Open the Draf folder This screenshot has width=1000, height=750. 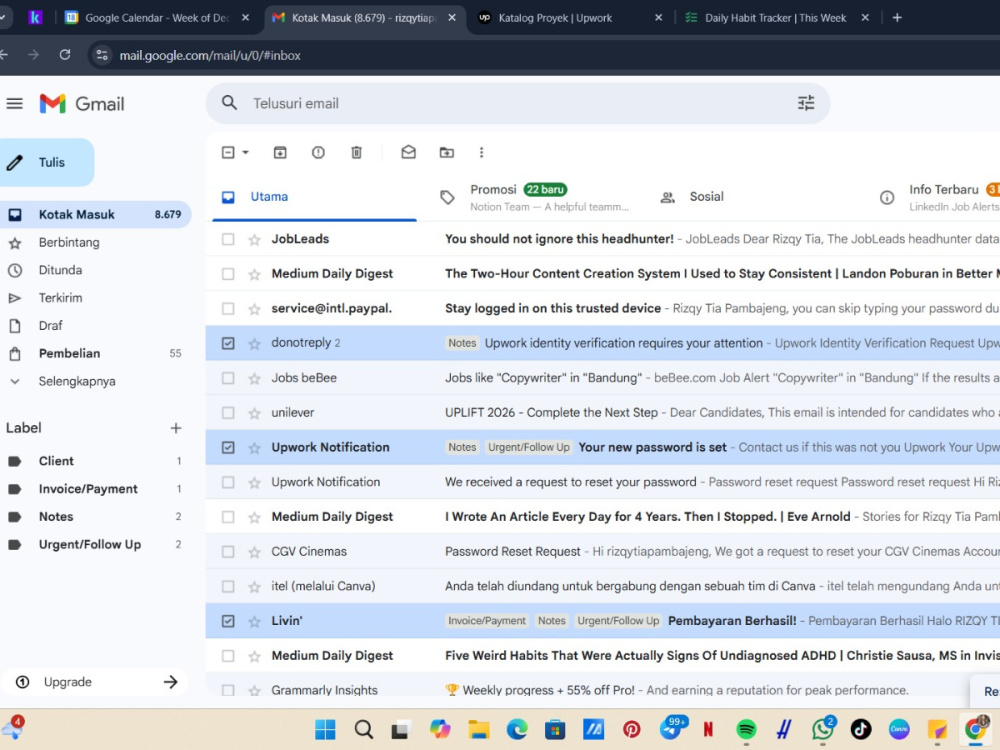click(x=50, y=325)
